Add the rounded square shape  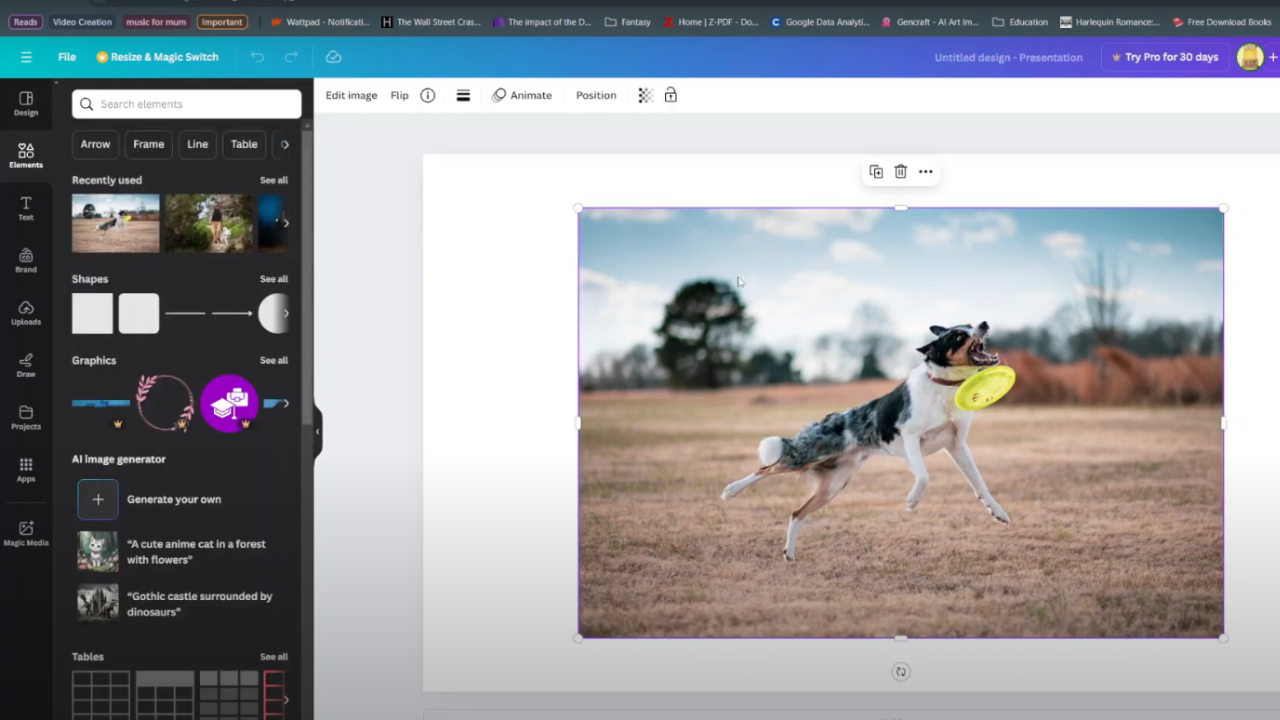139,313
